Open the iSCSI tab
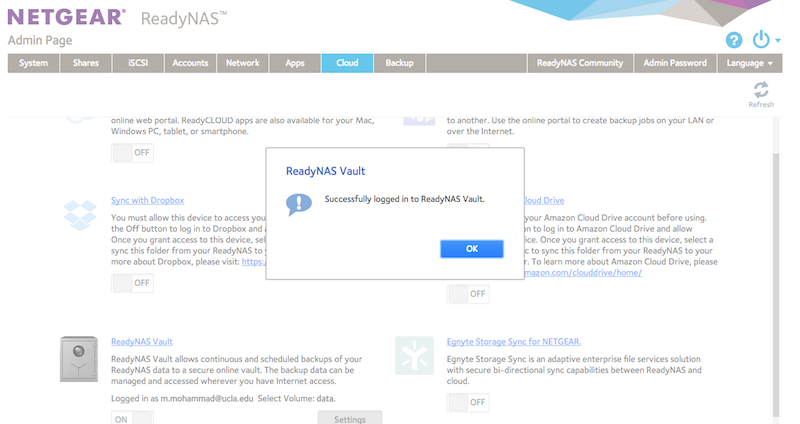The width and height of the screenshot is (800, 424). (x=138, y=63)
